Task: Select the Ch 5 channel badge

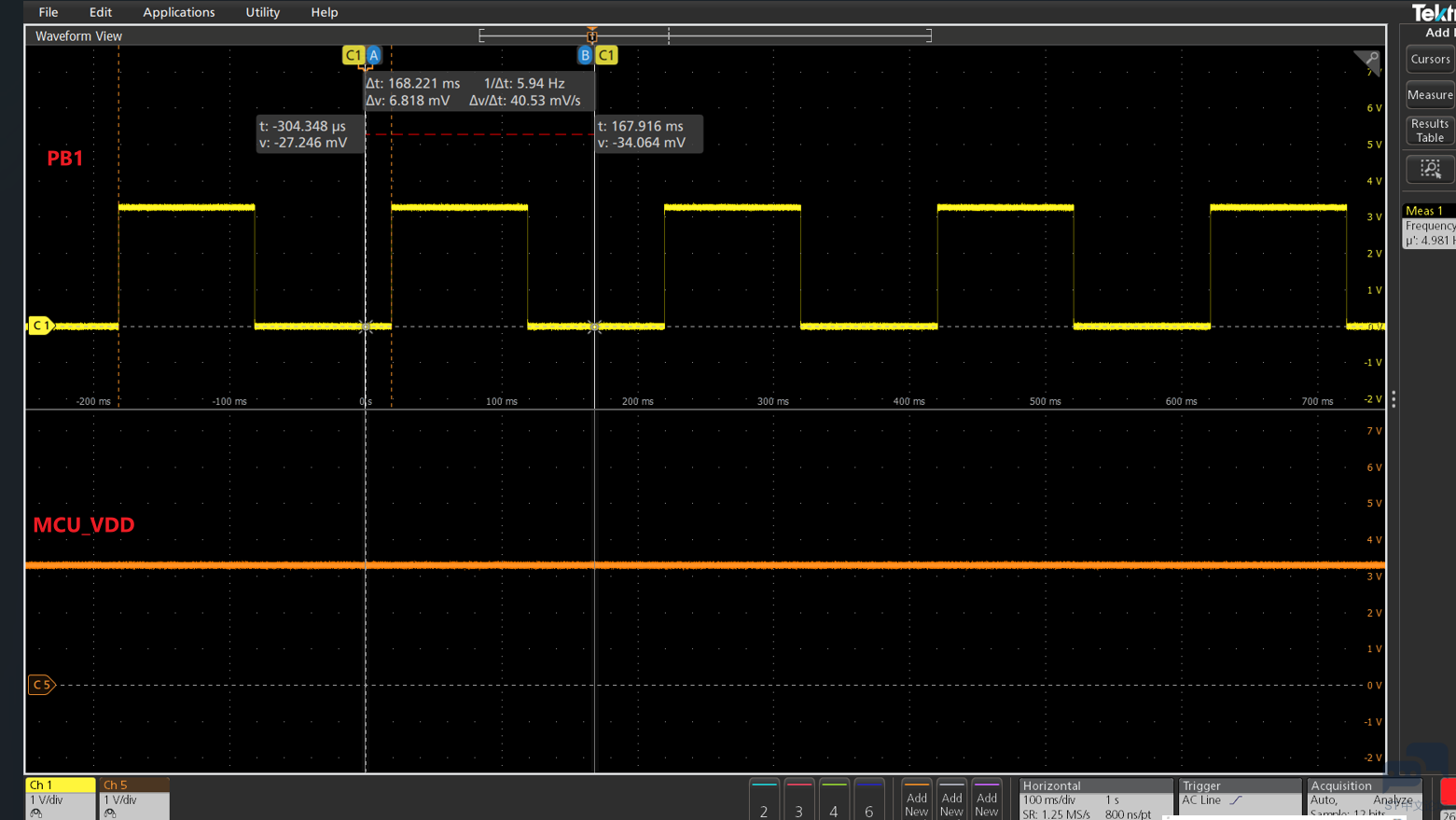Action: pos(134,799)
